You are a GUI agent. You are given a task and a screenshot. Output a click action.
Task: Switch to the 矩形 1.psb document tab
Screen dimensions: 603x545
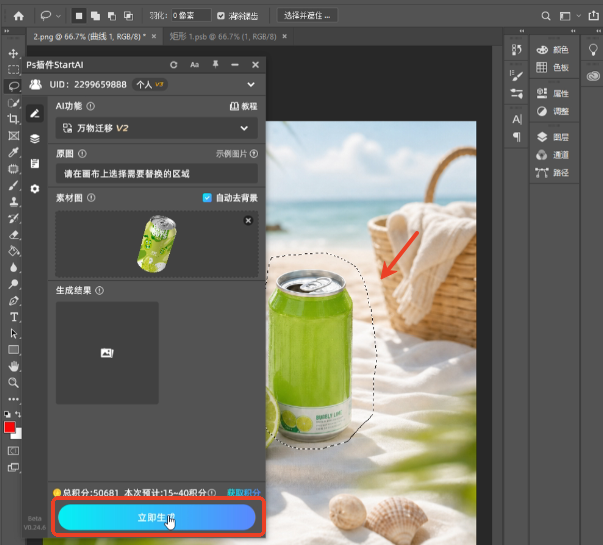(x=223, y=37)
